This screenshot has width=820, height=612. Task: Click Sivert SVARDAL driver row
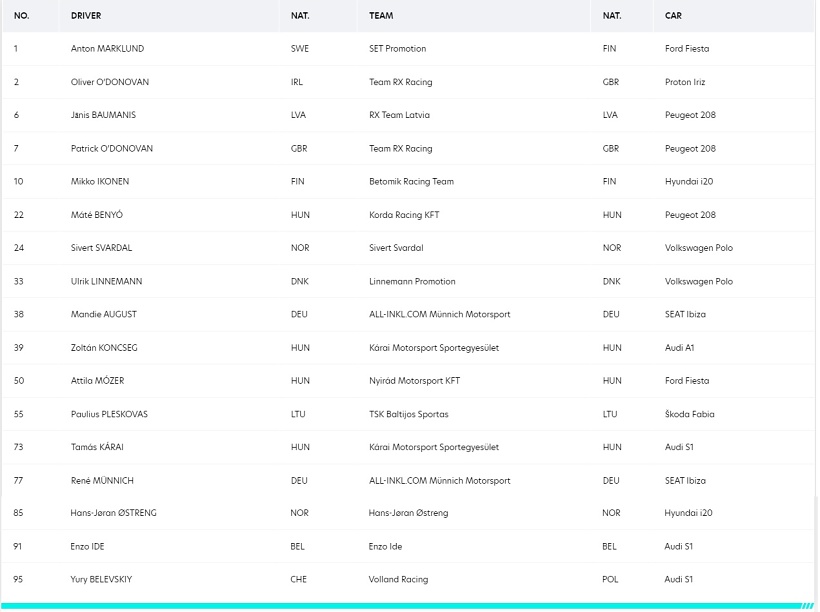(408, 248)
